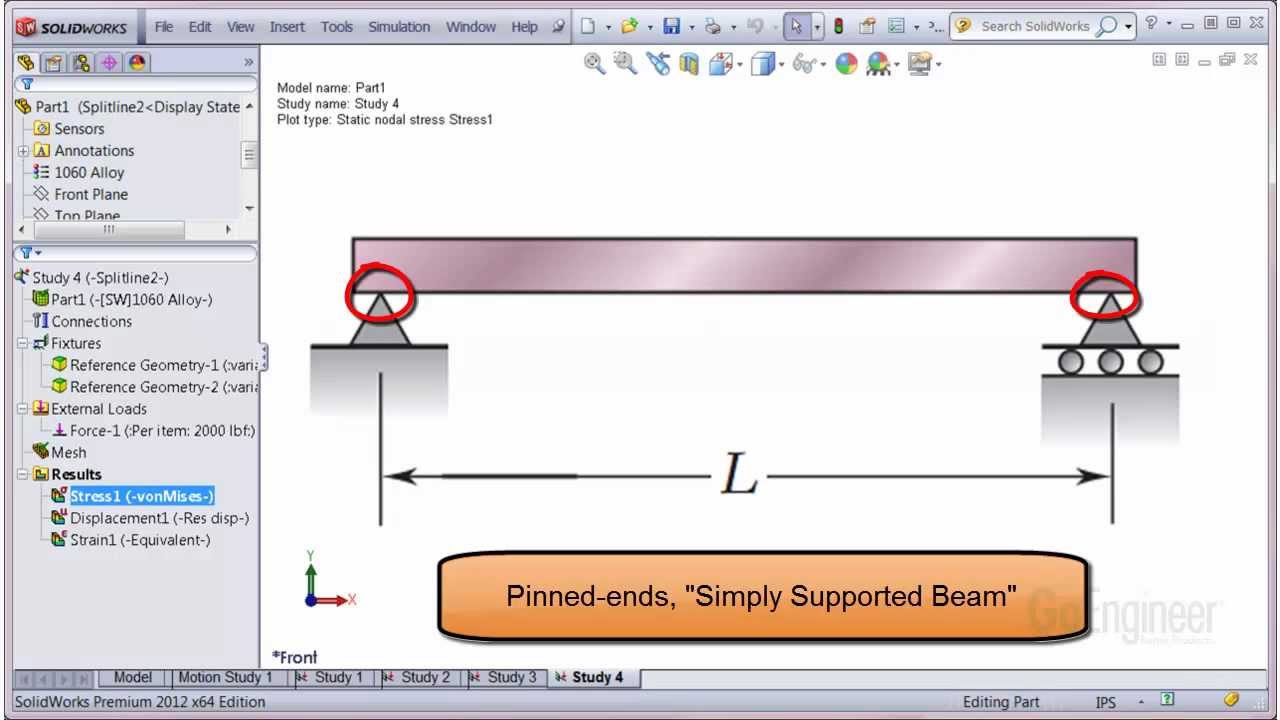Image resolution: width=1280 pixels, height=720 pixels.
Task: Activate the Select arrow tool
Action: click(796, 26)
